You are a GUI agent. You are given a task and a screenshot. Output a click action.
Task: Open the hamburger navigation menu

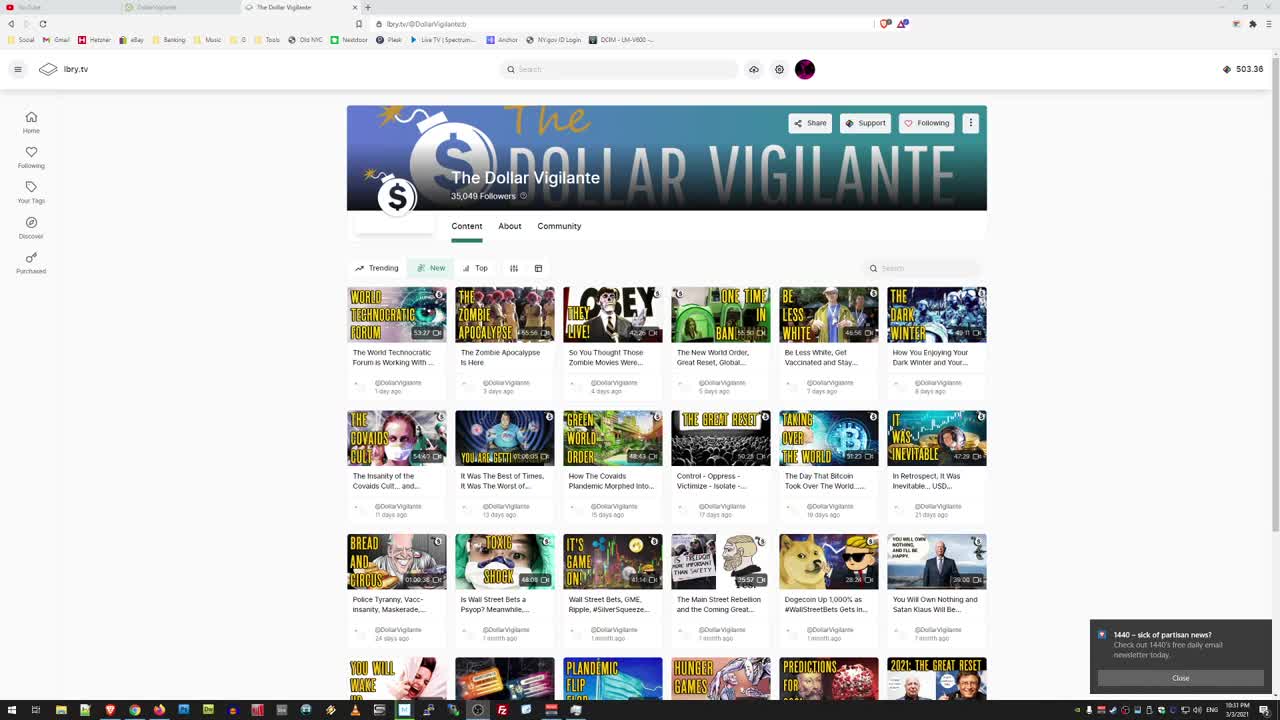point(17,69)
